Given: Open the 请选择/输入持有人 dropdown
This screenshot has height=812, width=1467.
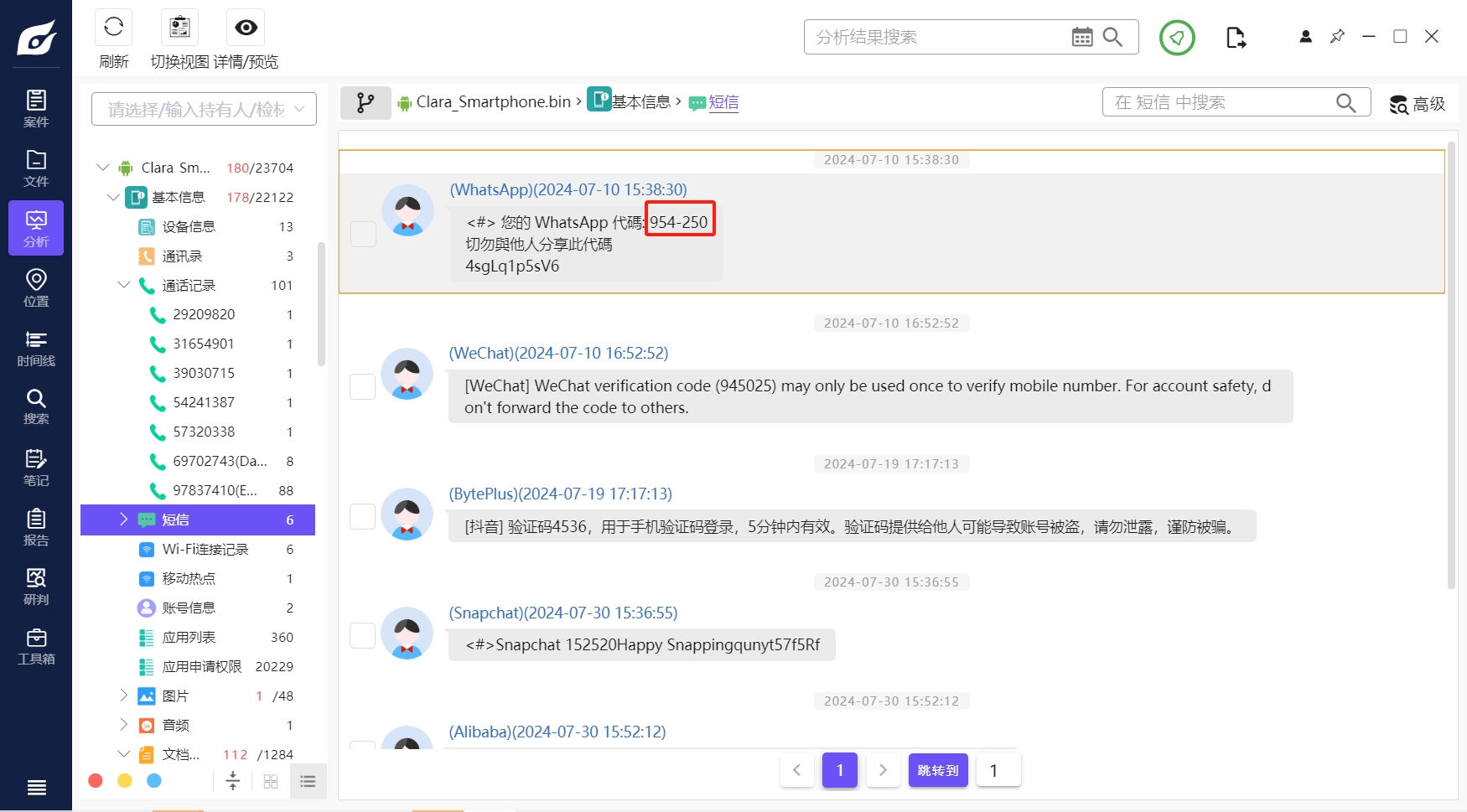Looking at the screenshot, I should tap(204, 109).
